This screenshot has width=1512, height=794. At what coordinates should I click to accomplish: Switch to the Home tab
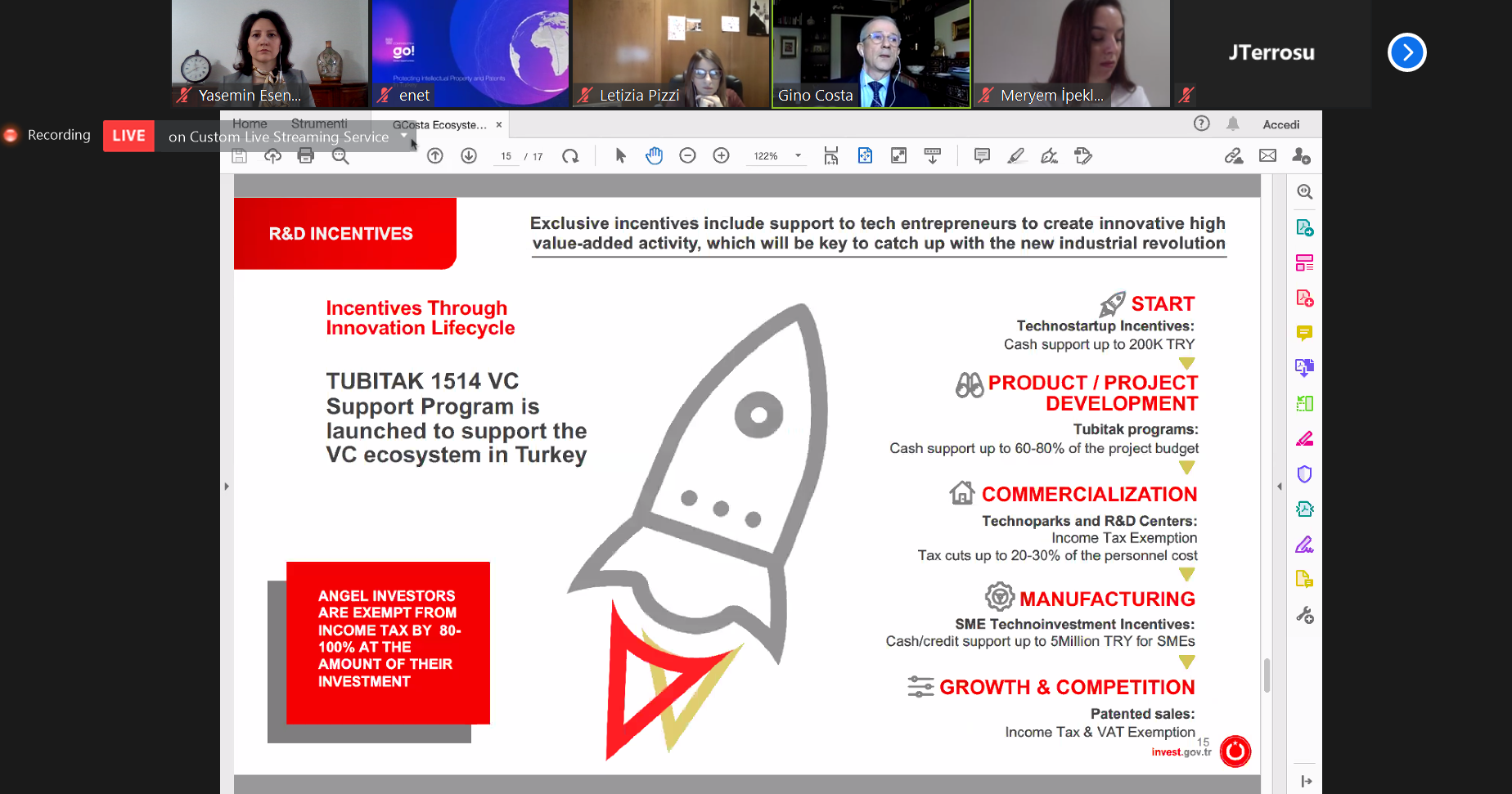250,123
